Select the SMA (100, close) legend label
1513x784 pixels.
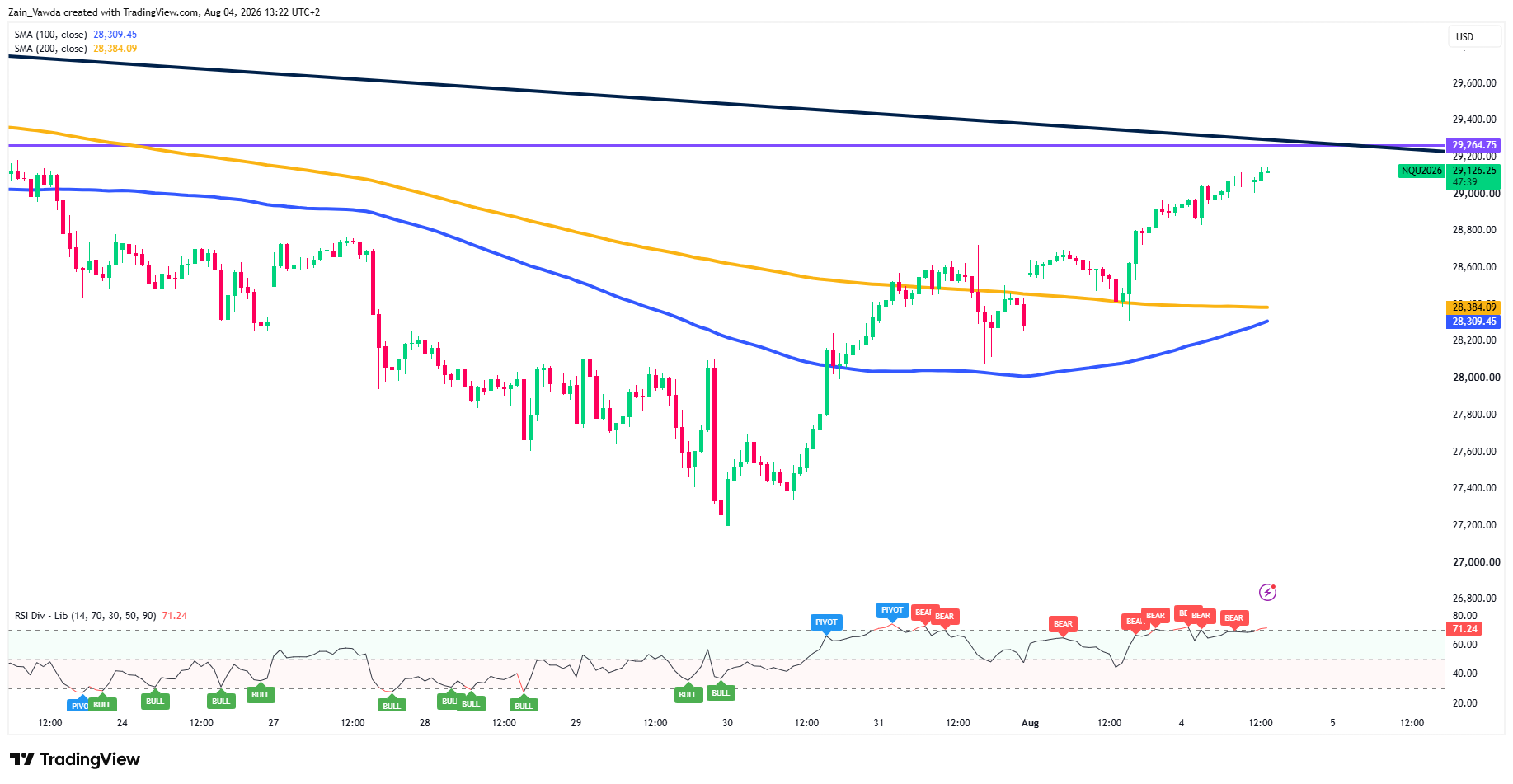pyautogui.click(x=50, y=35)
